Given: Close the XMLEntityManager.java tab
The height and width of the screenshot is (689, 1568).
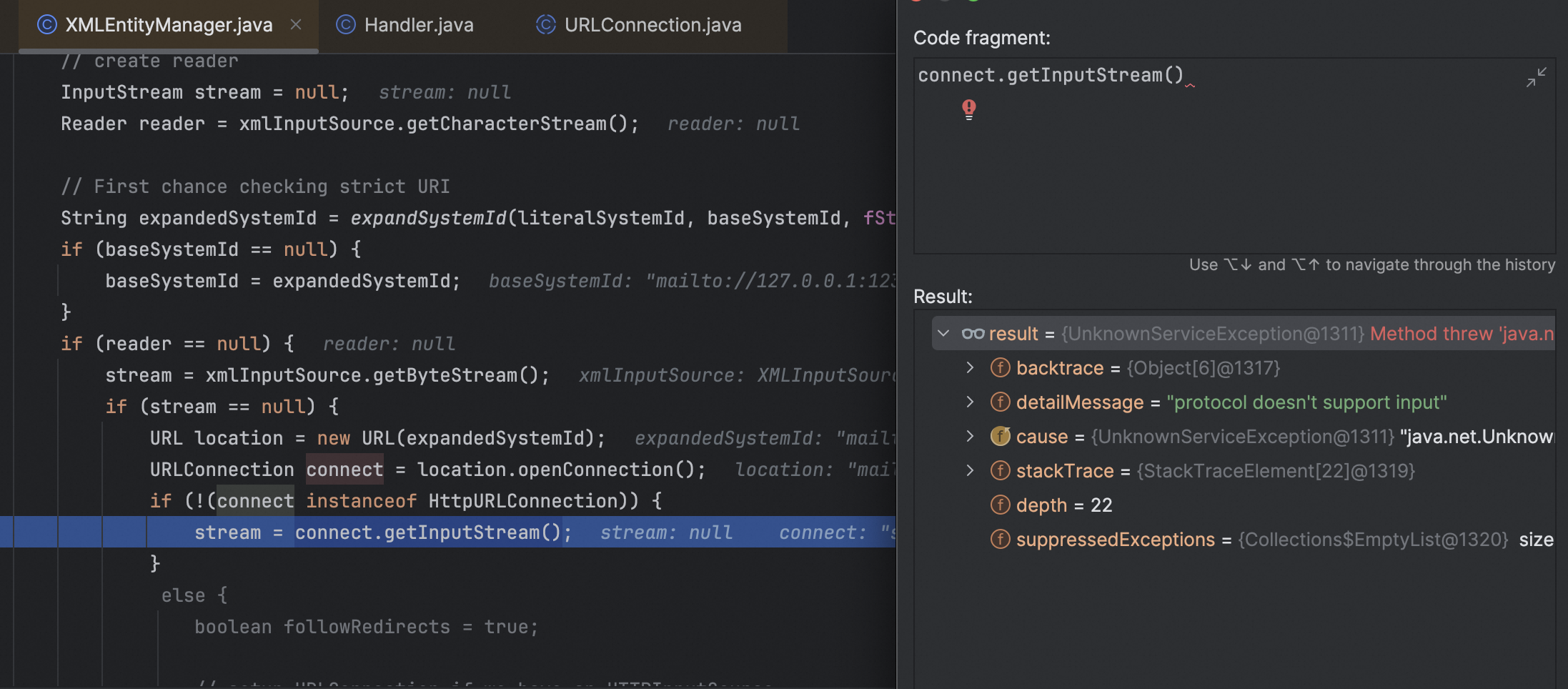Looking at the screenshot, I should (x=296, y=25).
